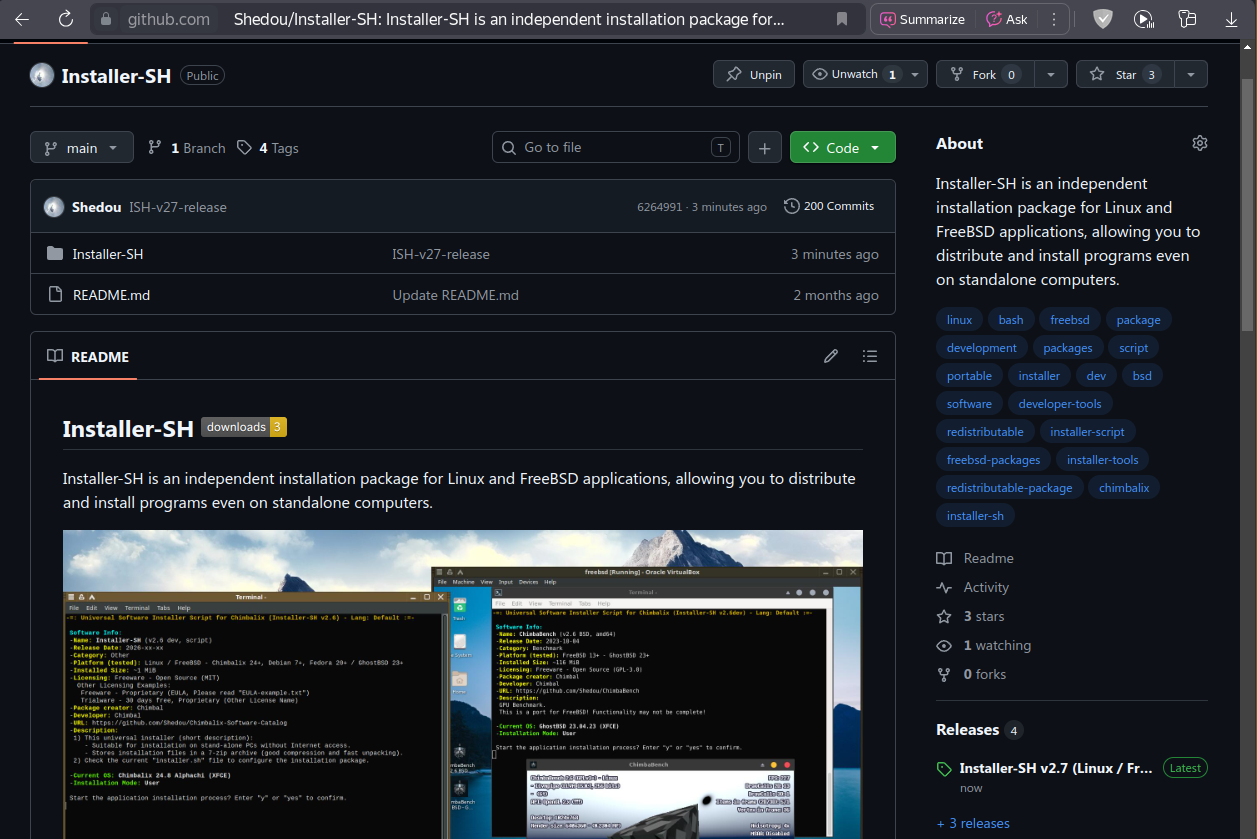Open the About settings gear icon
Viewport: 1257px width, 839px height.
point(1200,143)
